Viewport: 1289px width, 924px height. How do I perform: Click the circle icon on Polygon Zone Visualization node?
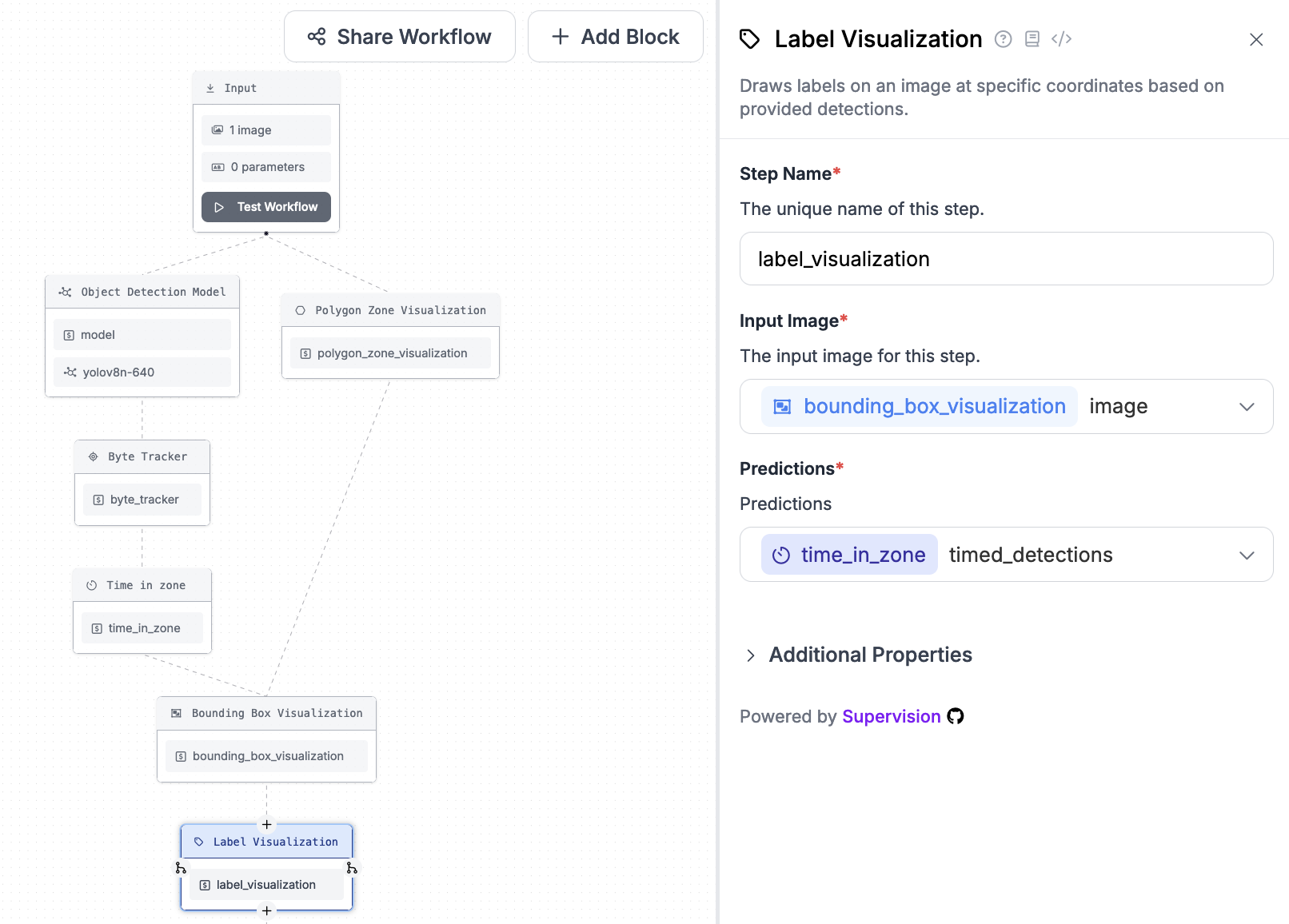[300, 310]
